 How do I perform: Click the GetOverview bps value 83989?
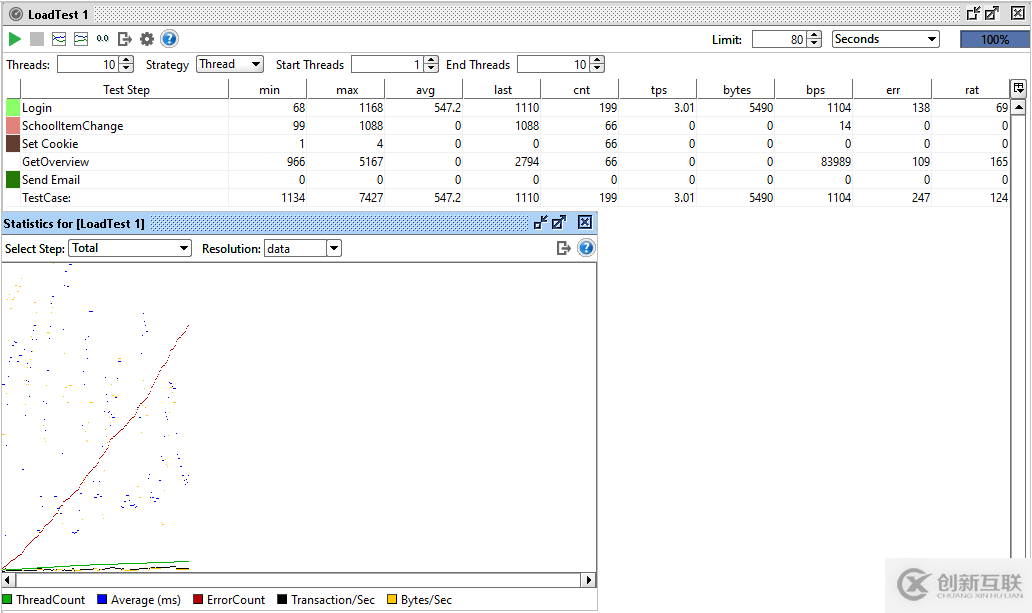(836, 161)
